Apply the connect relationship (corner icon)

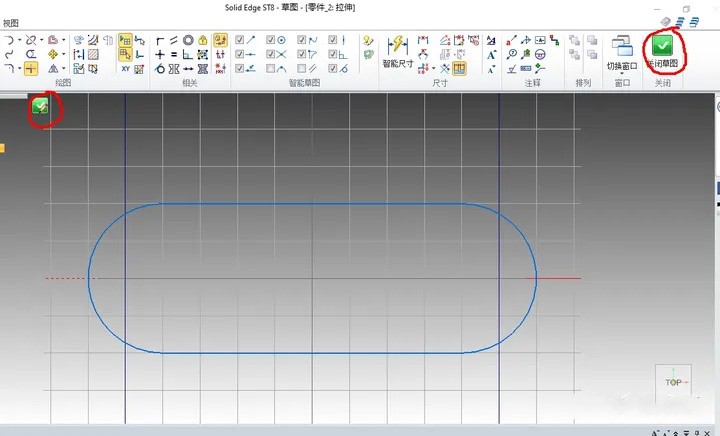click(x=160, y=40)
